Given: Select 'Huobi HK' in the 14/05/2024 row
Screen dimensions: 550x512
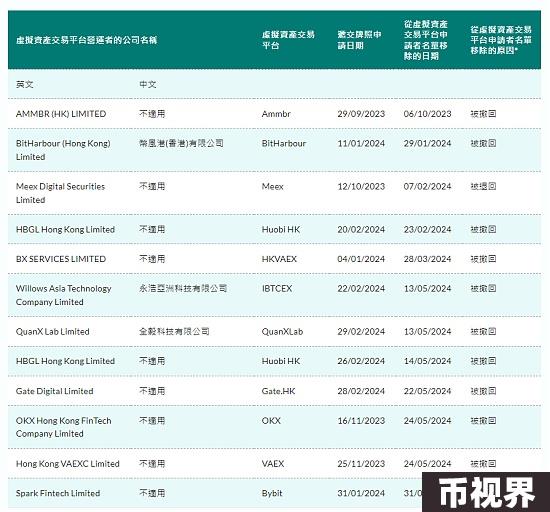Looking at the screenshot, I should tap(281, 361).
